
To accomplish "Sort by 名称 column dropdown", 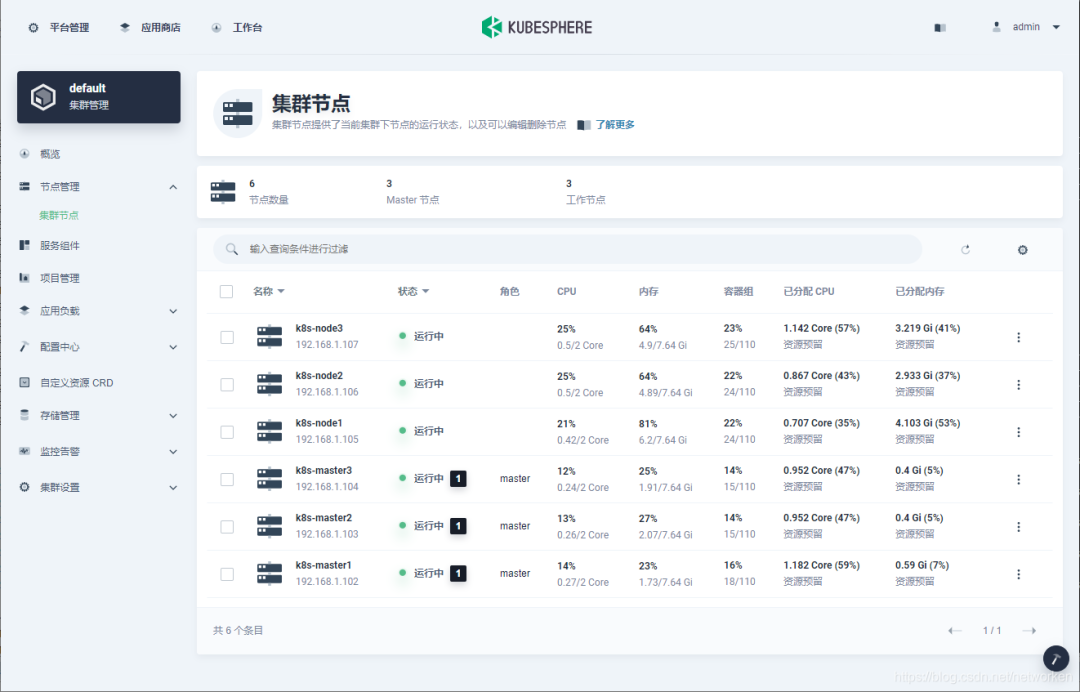I will click(x=269, y=291).
